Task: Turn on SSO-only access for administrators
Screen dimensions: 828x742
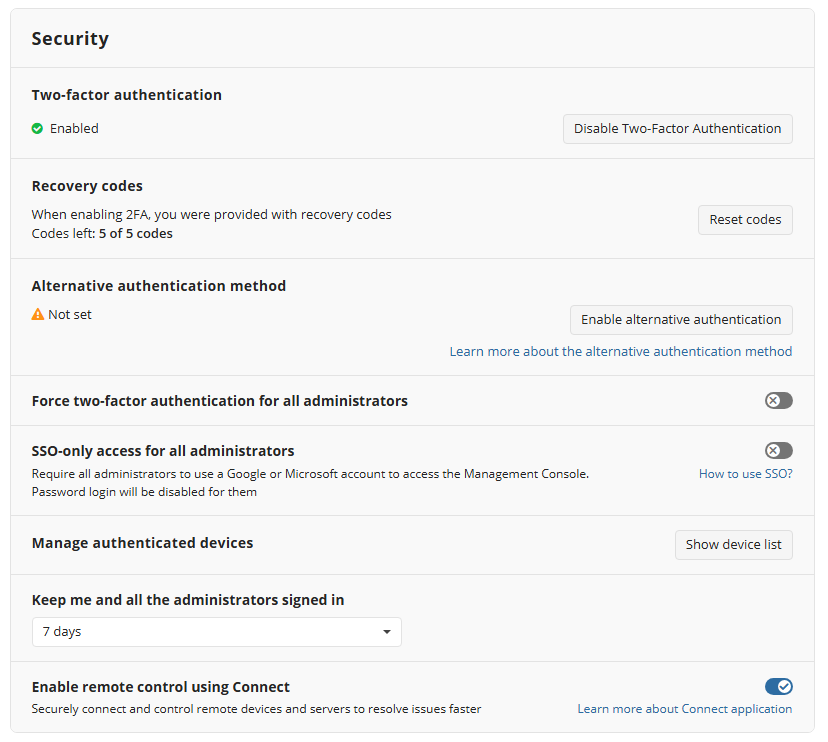Action: [778, 451]
